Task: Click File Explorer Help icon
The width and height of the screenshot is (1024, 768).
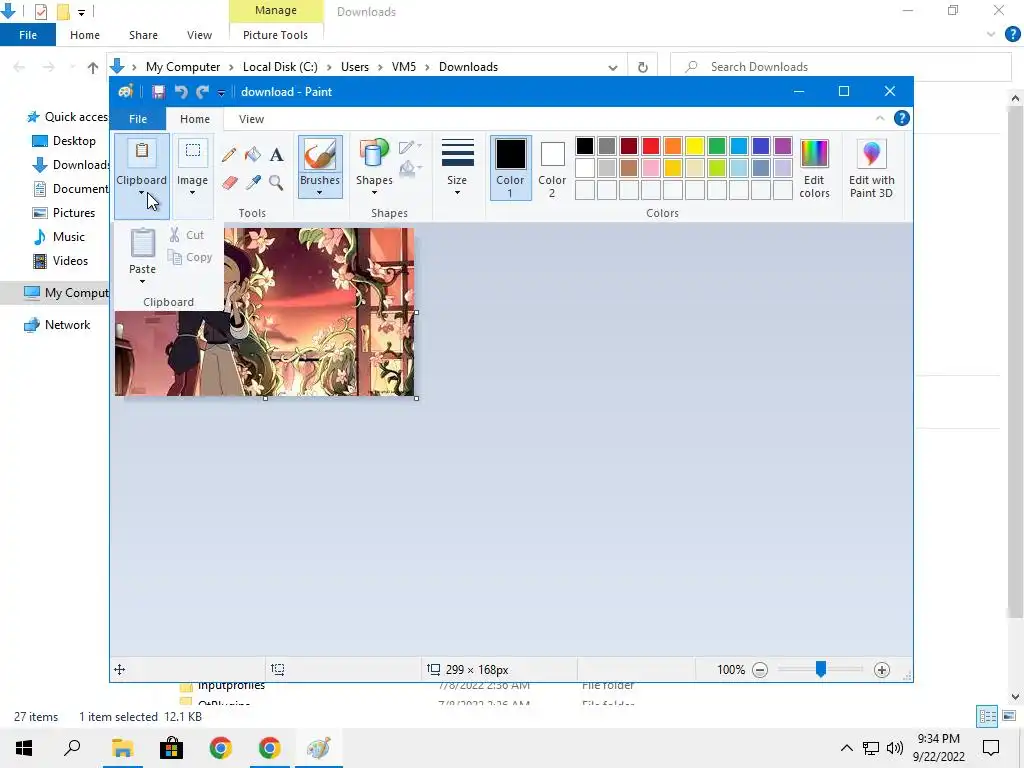Action: 1012,35
